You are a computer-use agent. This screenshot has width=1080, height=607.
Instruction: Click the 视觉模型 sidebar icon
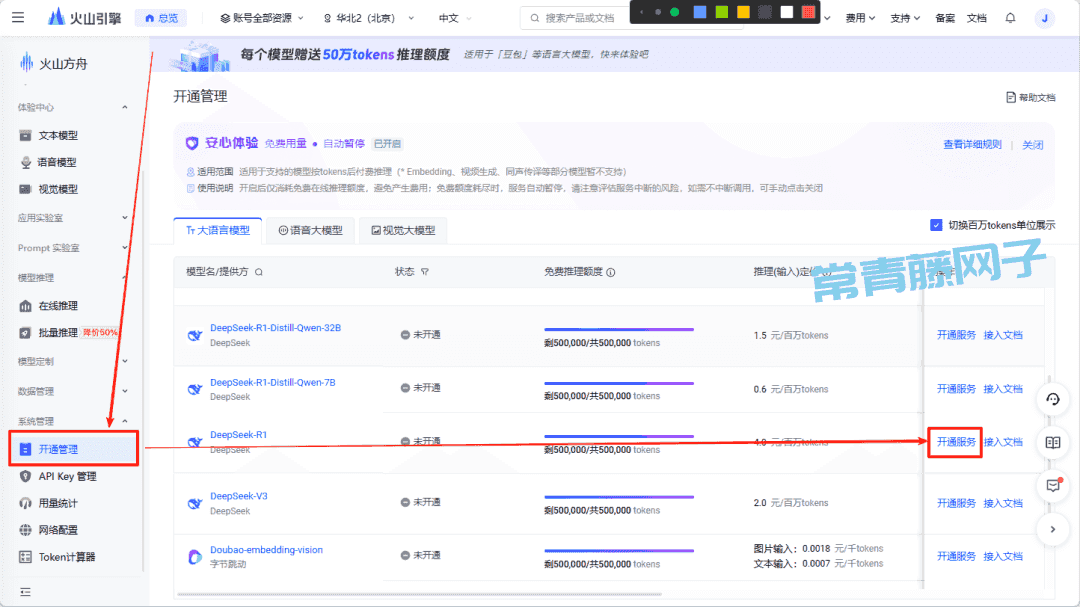[25, 189]
